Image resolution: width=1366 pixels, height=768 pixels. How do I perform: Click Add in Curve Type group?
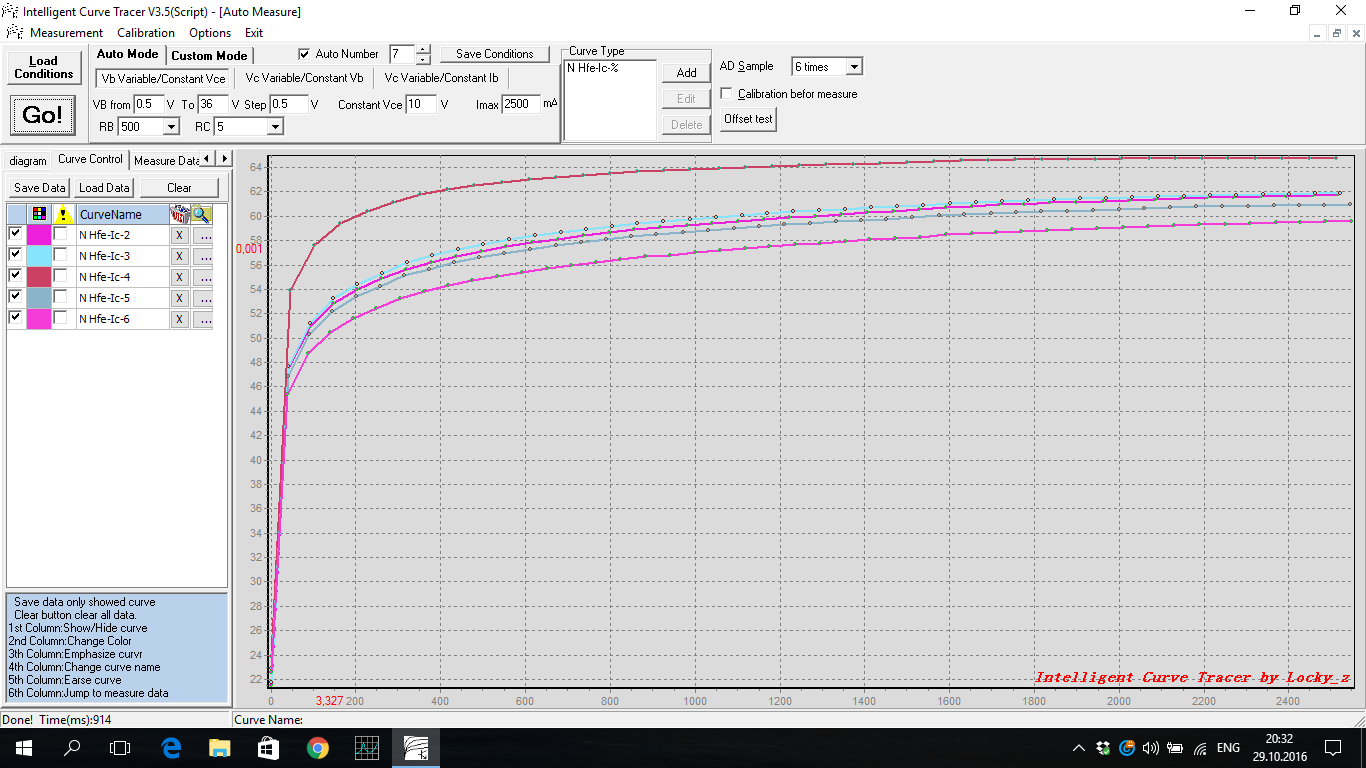click(x=686, y=73)
